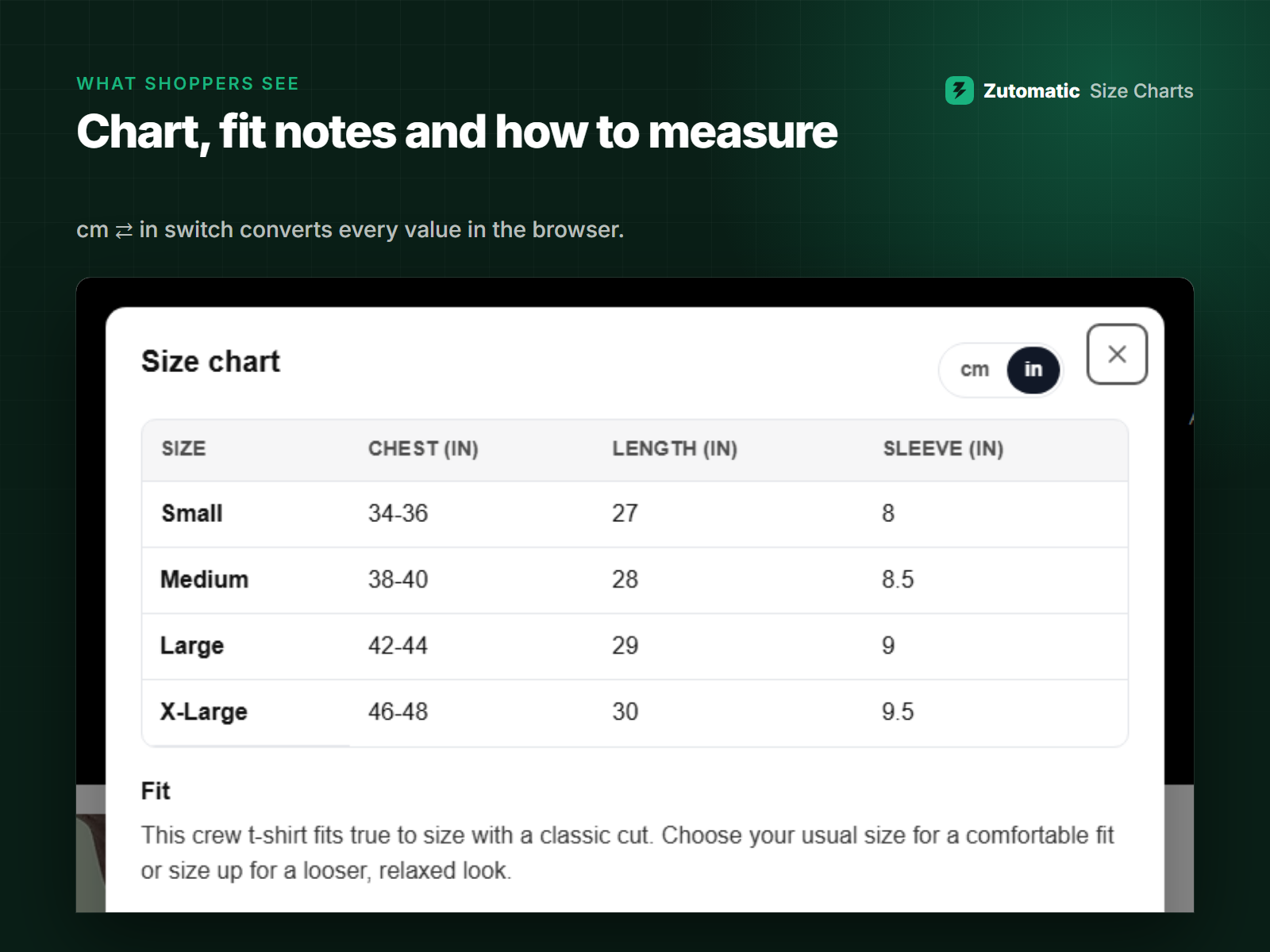The image size is (1270, 952).
Task: Click the 'Chart, fit notes and how to measure' headline
Action: tap(457, 132)
